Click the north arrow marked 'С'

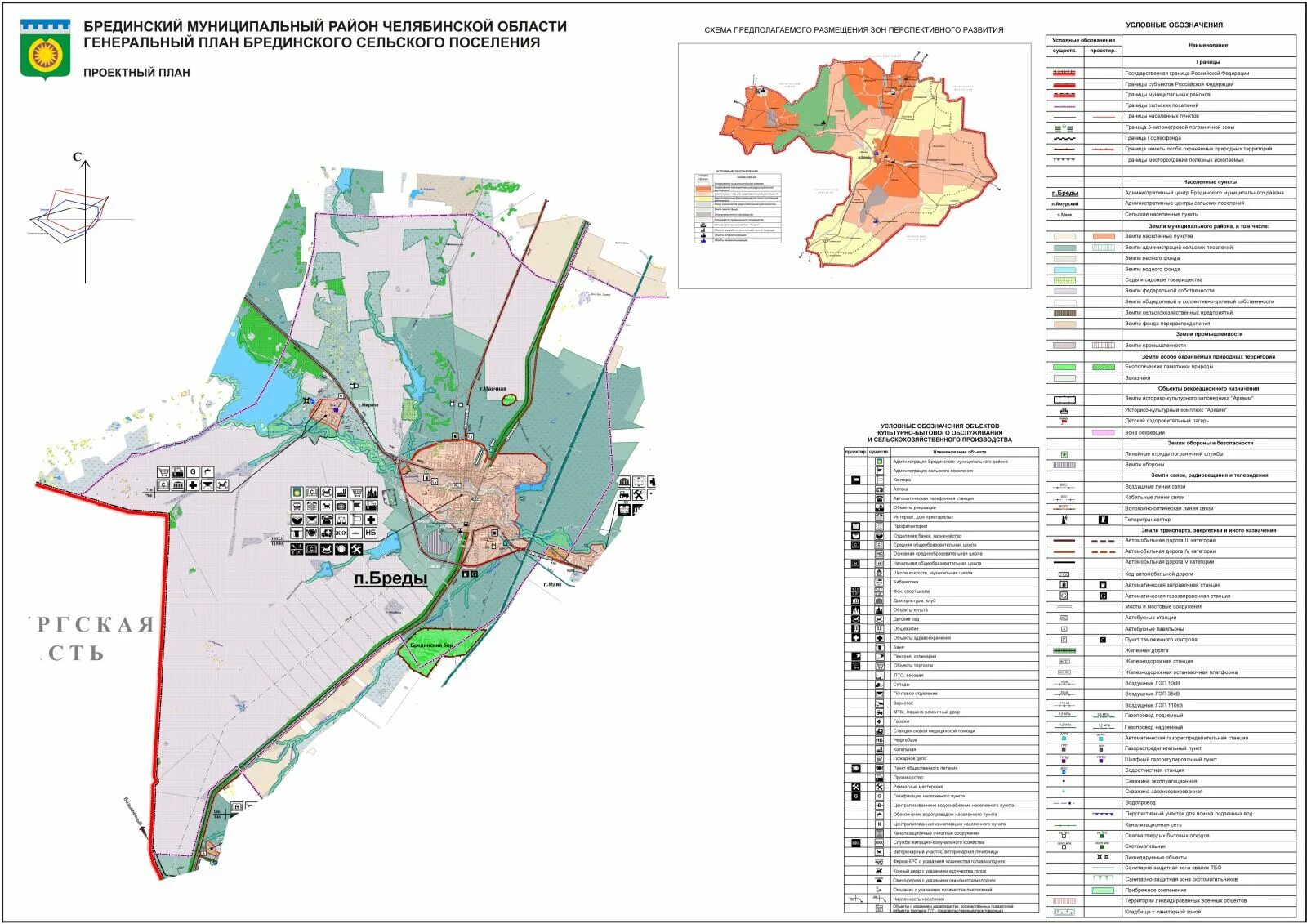point(84,217)
